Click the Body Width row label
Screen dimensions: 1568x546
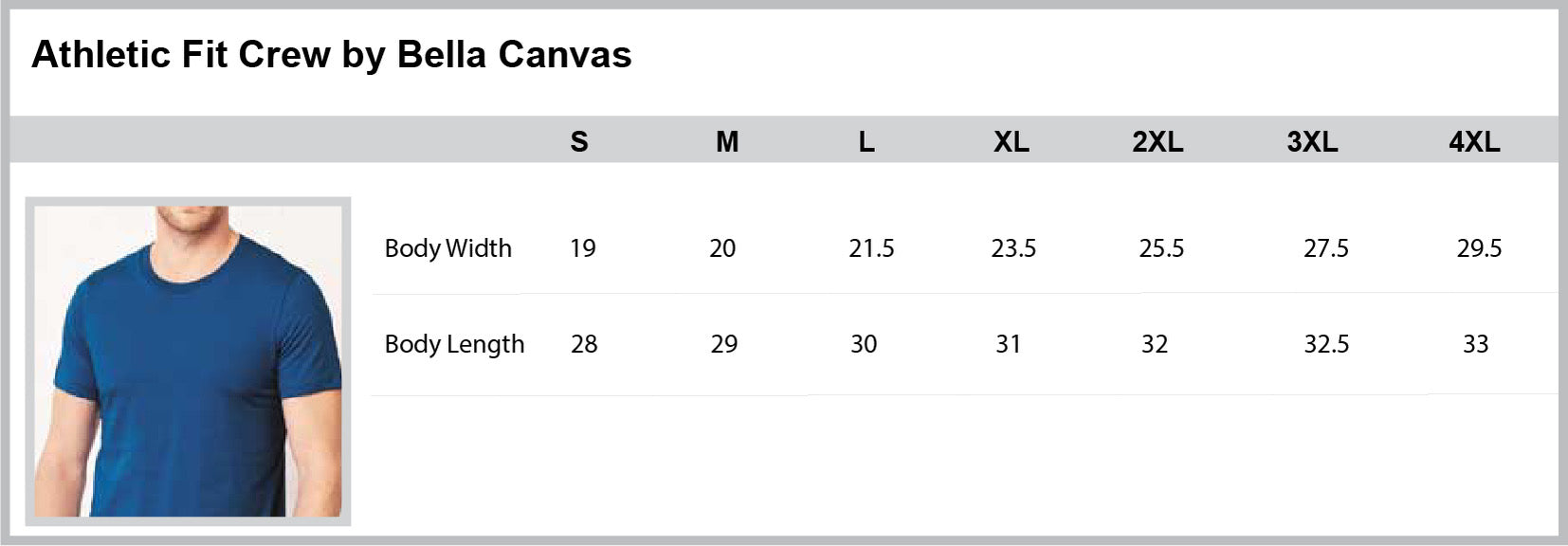(448, 248)
